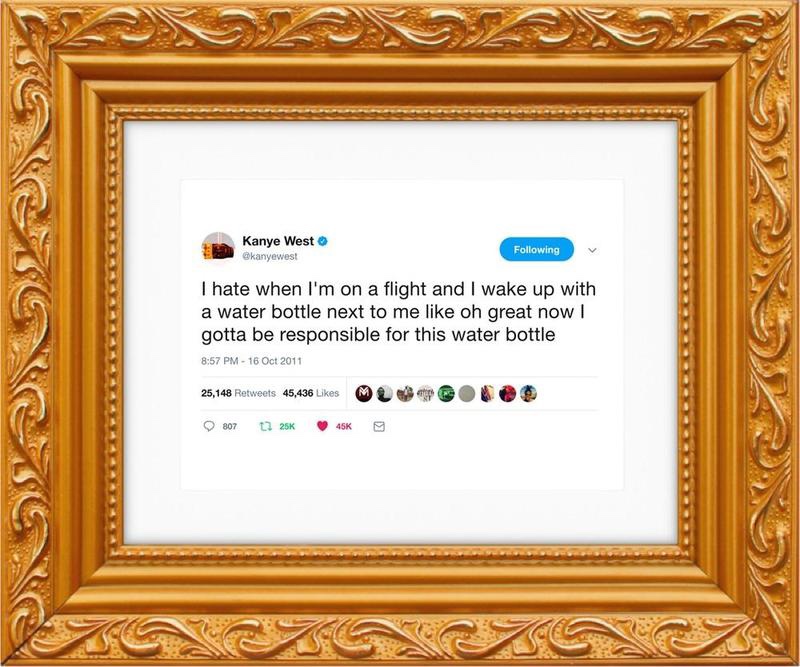Open the Kanye West display name link
The image size is (800, 667).
[x=278, y=241]
